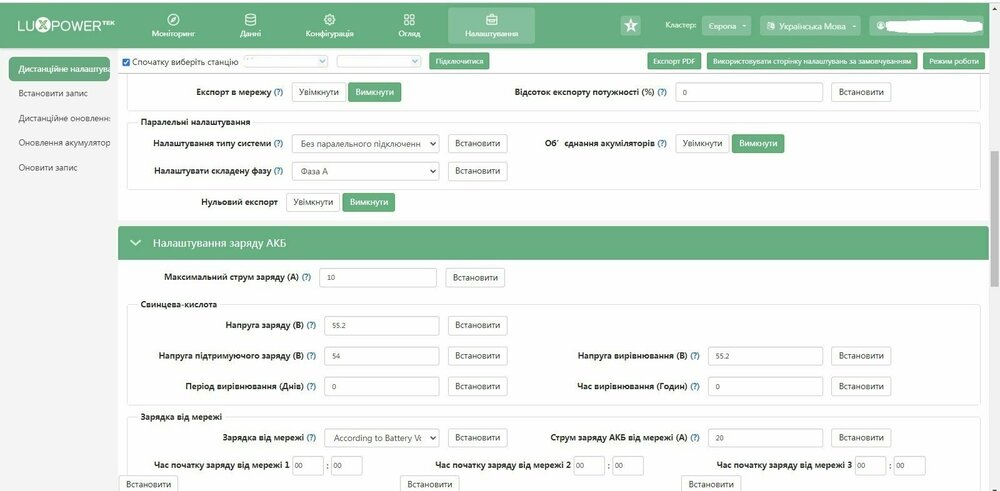Open the user account dropdown
This screenshot has width=1000, height=491.
[x=929, y=26]
